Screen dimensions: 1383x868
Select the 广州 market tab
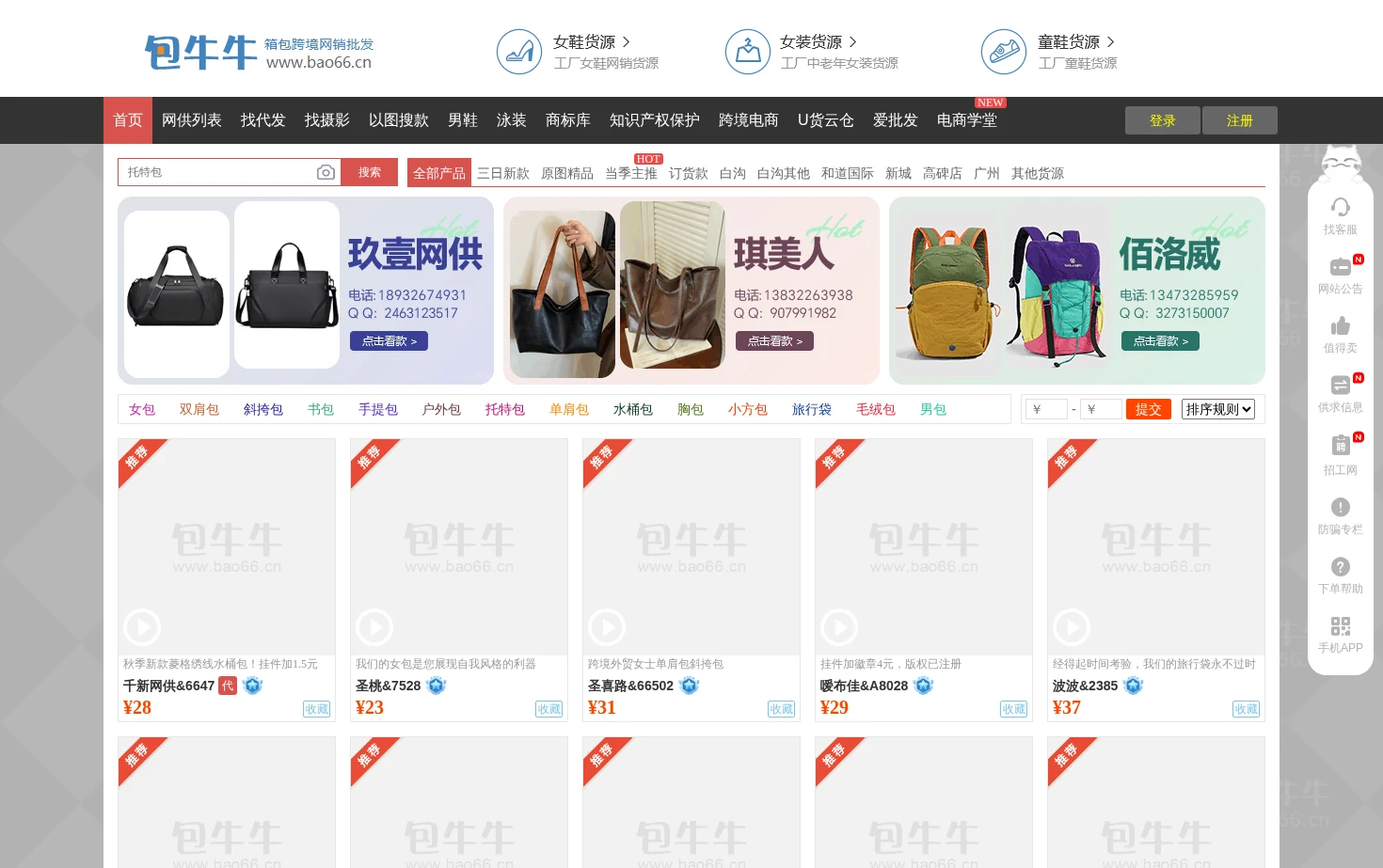(x=987, y=173)
